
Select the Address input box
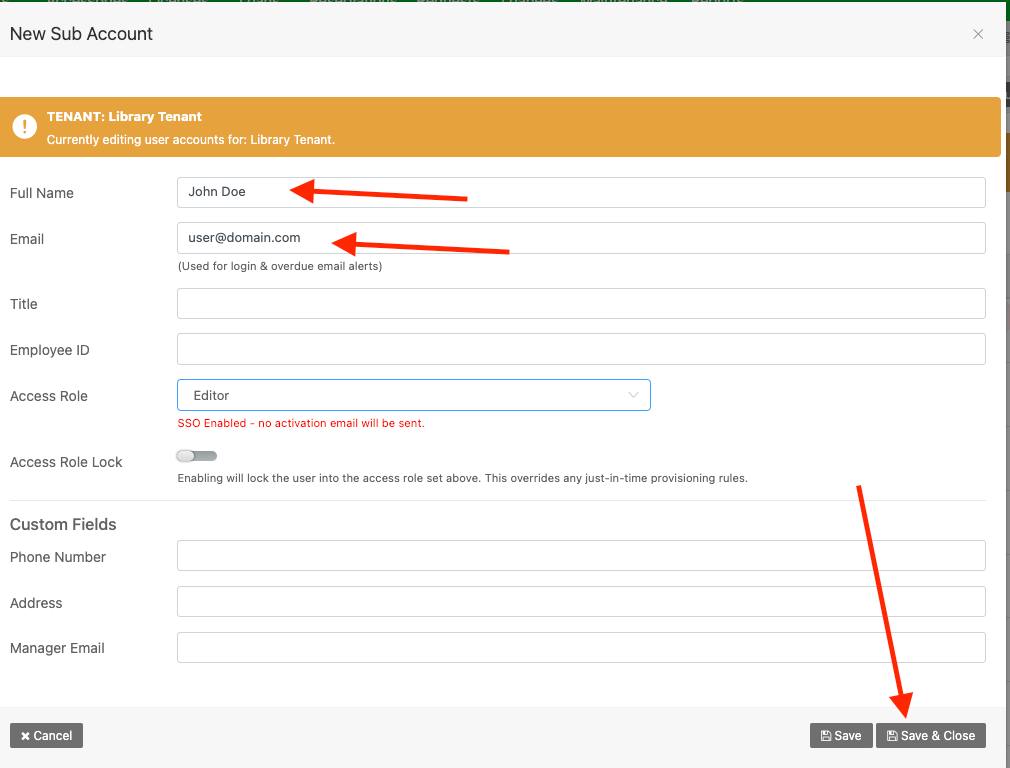pyautogui.click(x=580, y=602)
